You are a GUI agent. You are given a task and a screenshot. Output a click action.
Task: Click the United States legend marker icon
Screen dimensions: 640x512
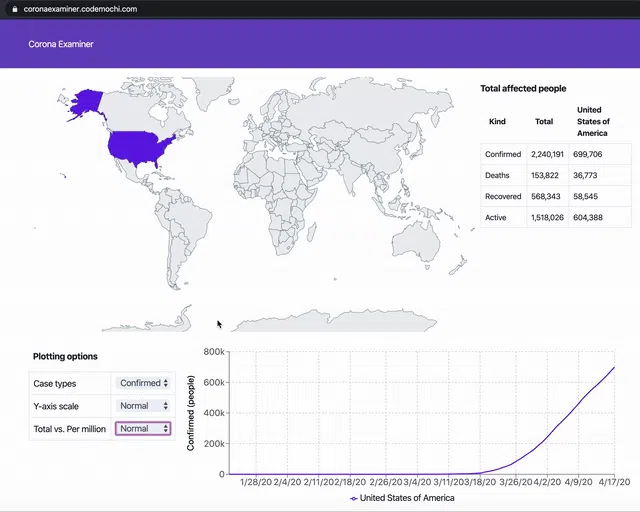[x=354, y=499]
